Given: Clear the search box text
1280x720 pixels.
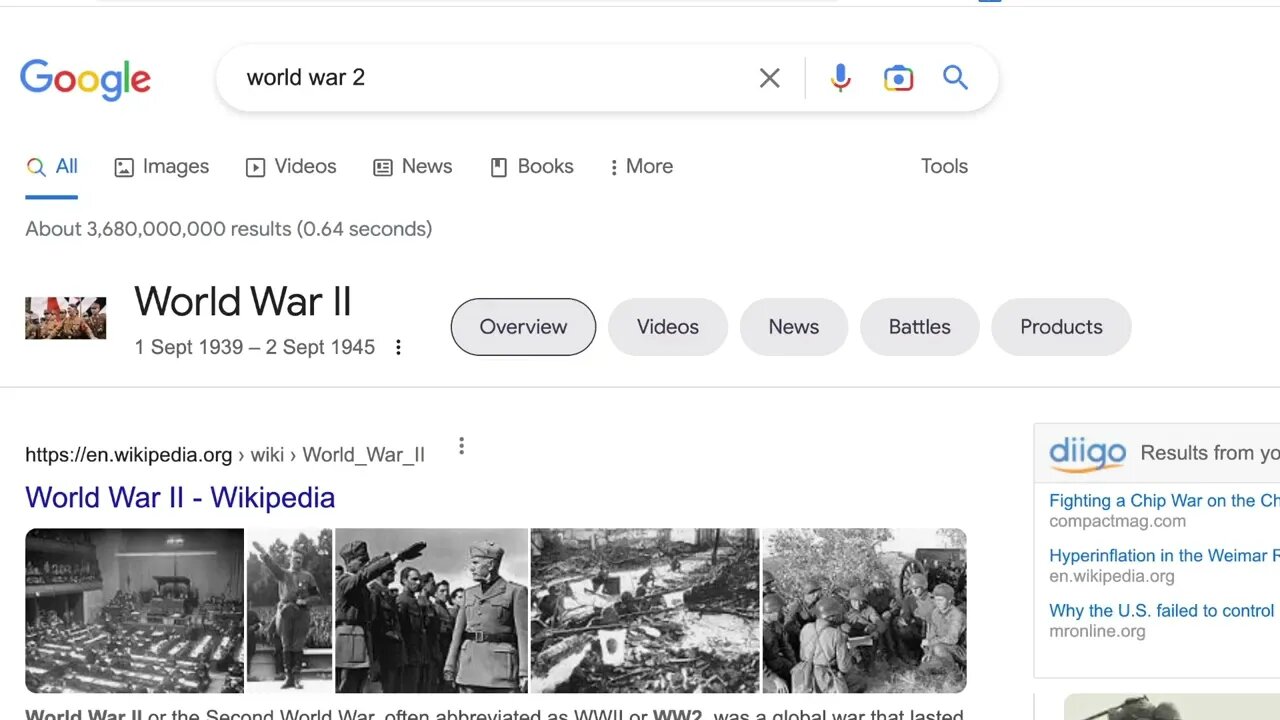Looking at the screenshot, I should 769,78.
